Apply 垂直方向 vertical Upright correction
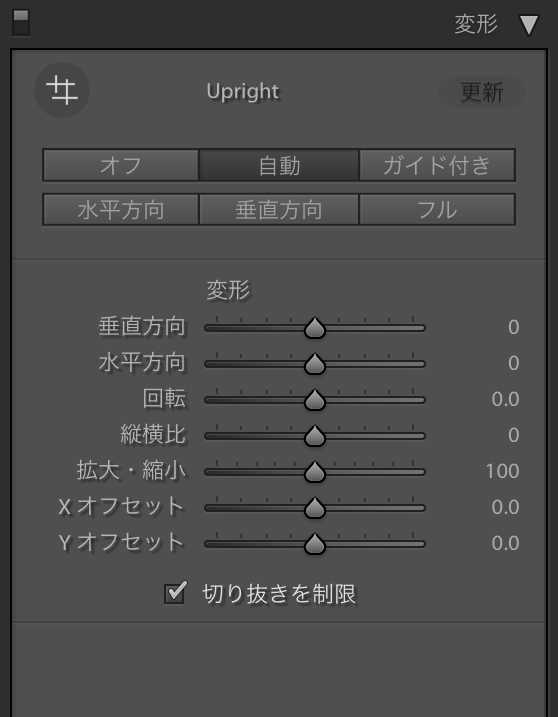Screen dimensions: 558x717 coord(279,209)
